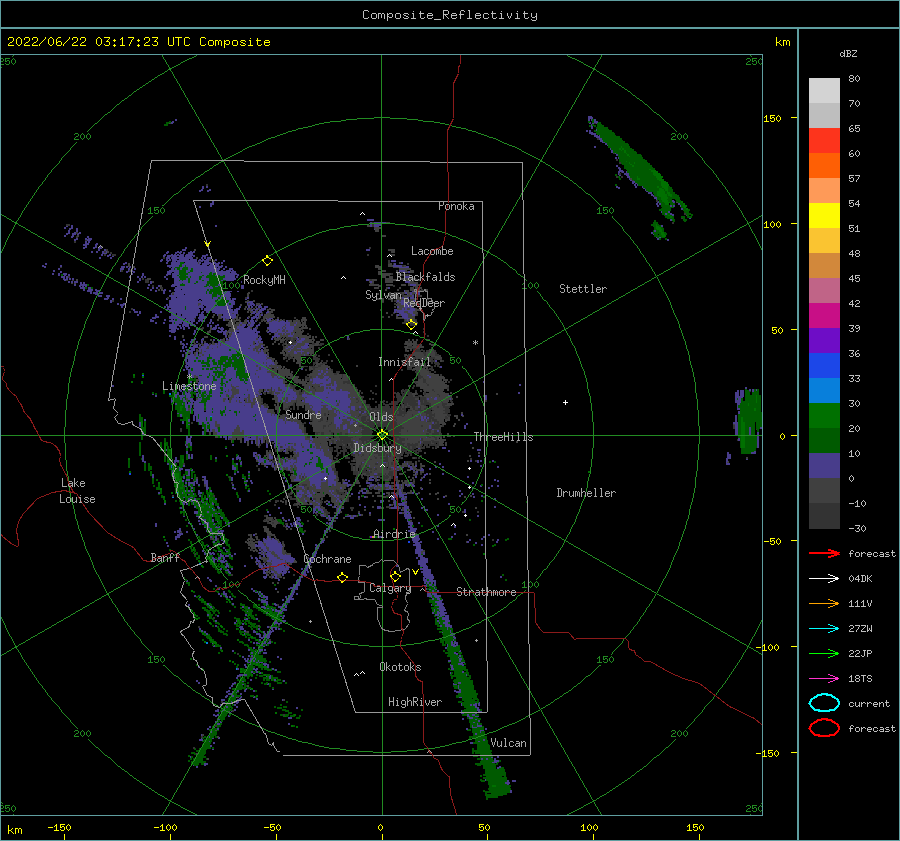The width and height of the screenshot is (900, 841).
Task: Select the 20 dBZ green swatch
Action: [x=824, y=415]
